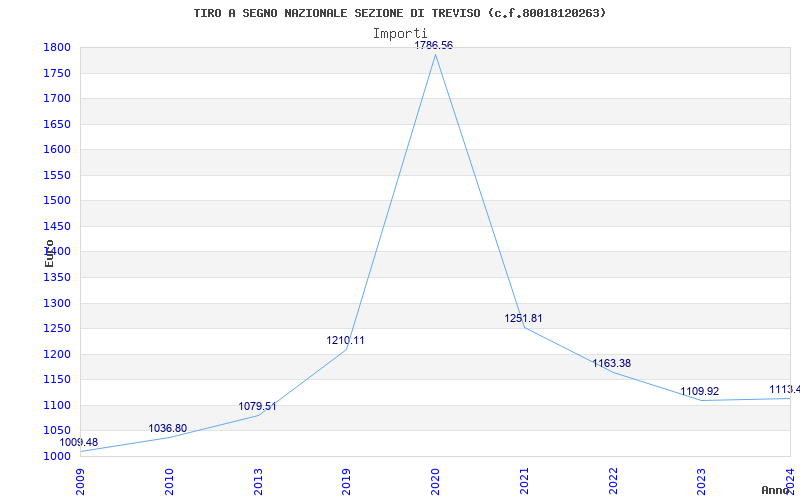Click the x-axis year 2021
The width and height of the screenshot is (800, 500).
tap(524, 481)
